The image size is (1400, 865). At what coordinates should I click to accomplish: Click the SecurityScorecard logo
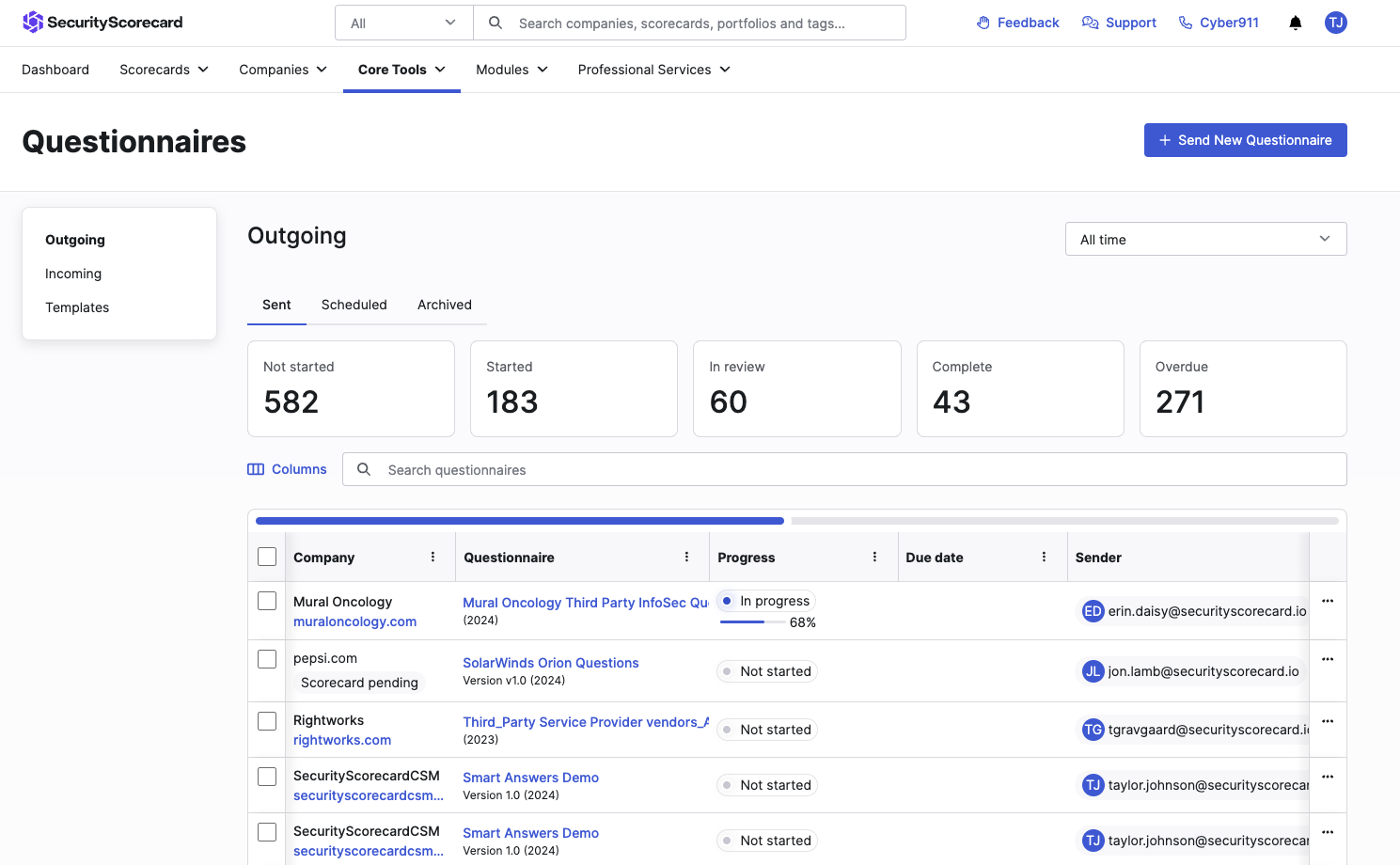click(x=102, y=23)
